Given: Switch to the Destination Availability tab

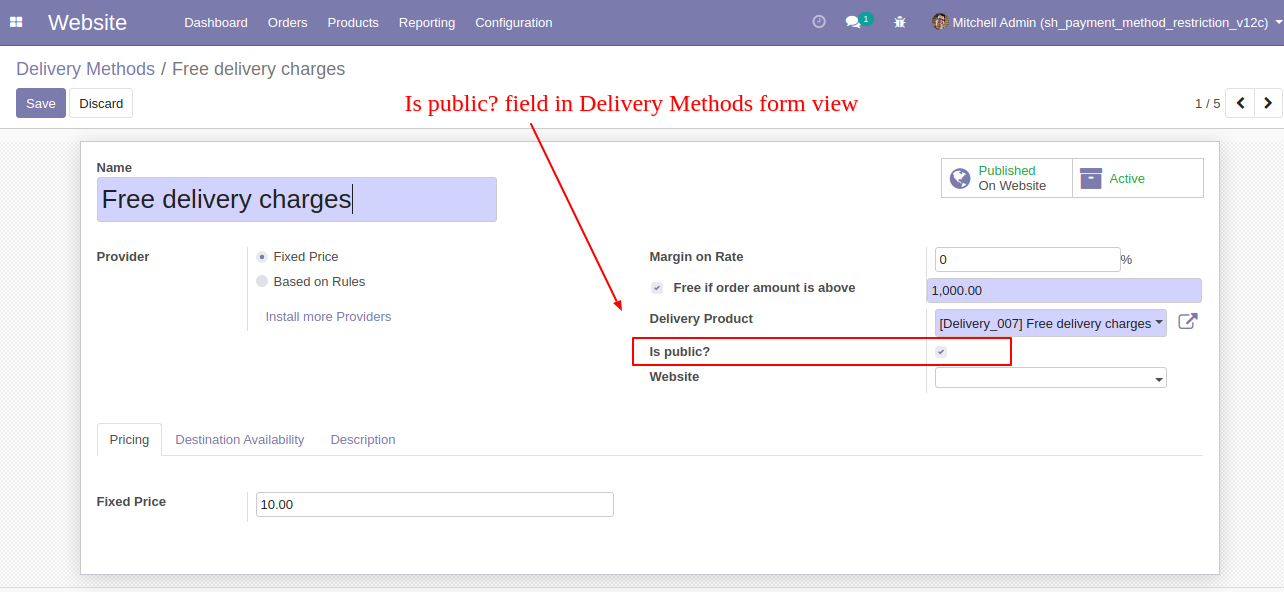Looking at the screenshot, I should pyautogui.click(x=240, y=440).
